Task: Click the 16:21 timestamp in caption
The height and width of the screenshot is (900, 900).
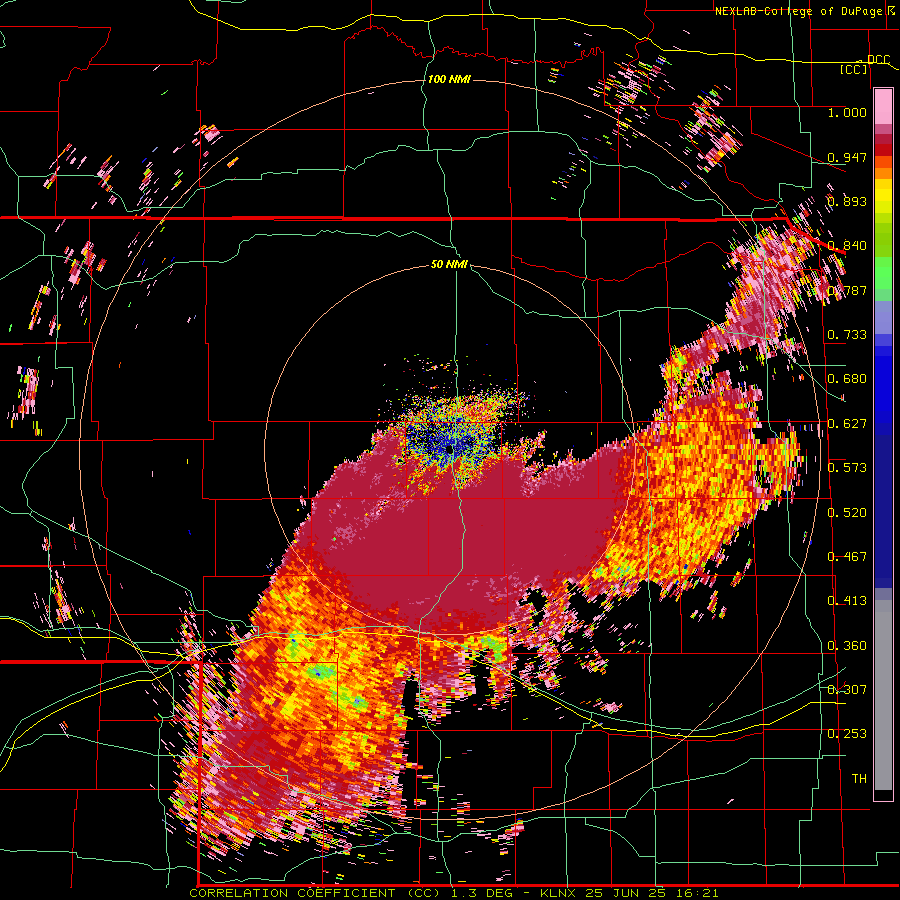Action: (x=696, y=893)
